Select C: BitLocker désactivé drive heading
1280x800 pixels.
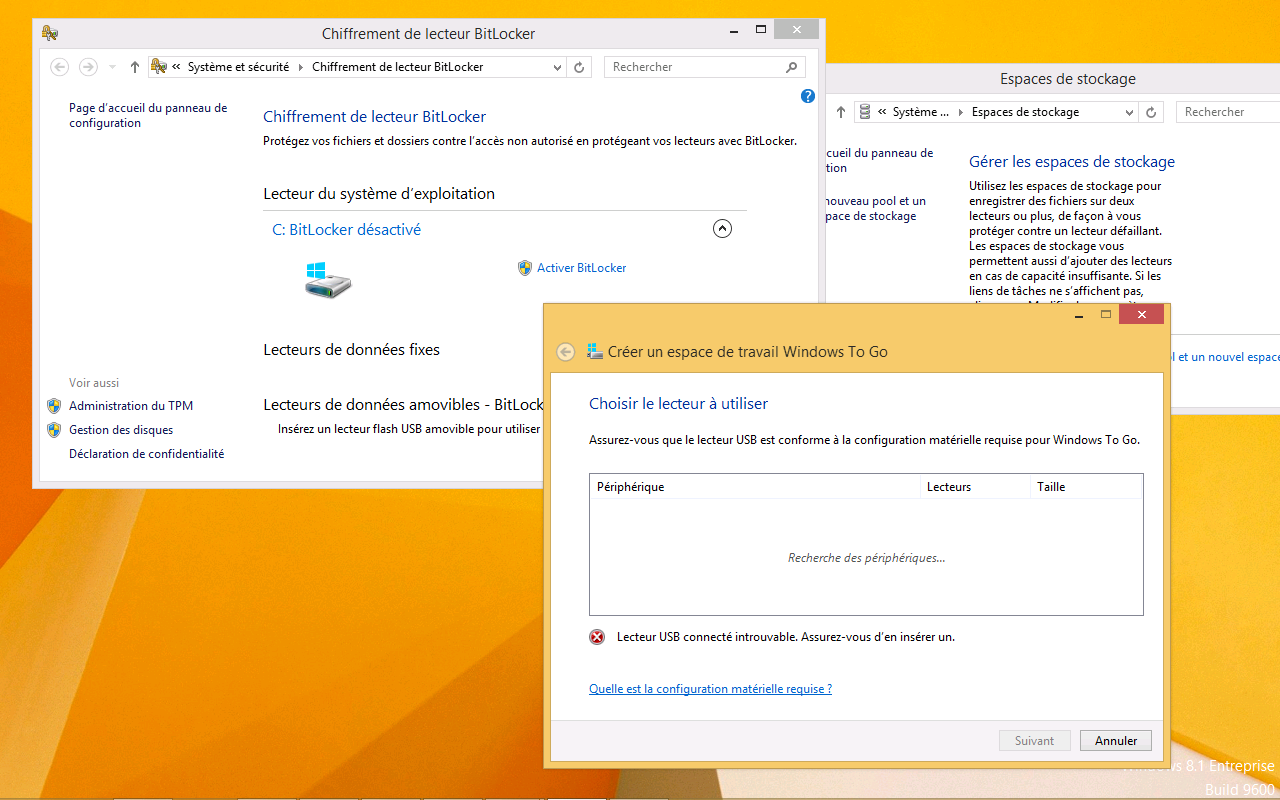pyautogui.click(x=346, y=229)
